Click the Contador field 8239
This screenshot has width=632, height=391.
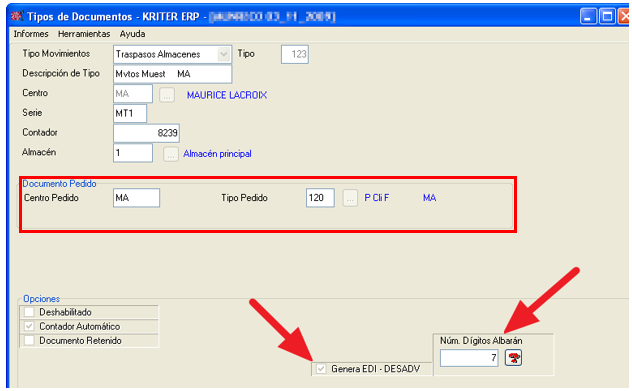click(x=146, y=133)
